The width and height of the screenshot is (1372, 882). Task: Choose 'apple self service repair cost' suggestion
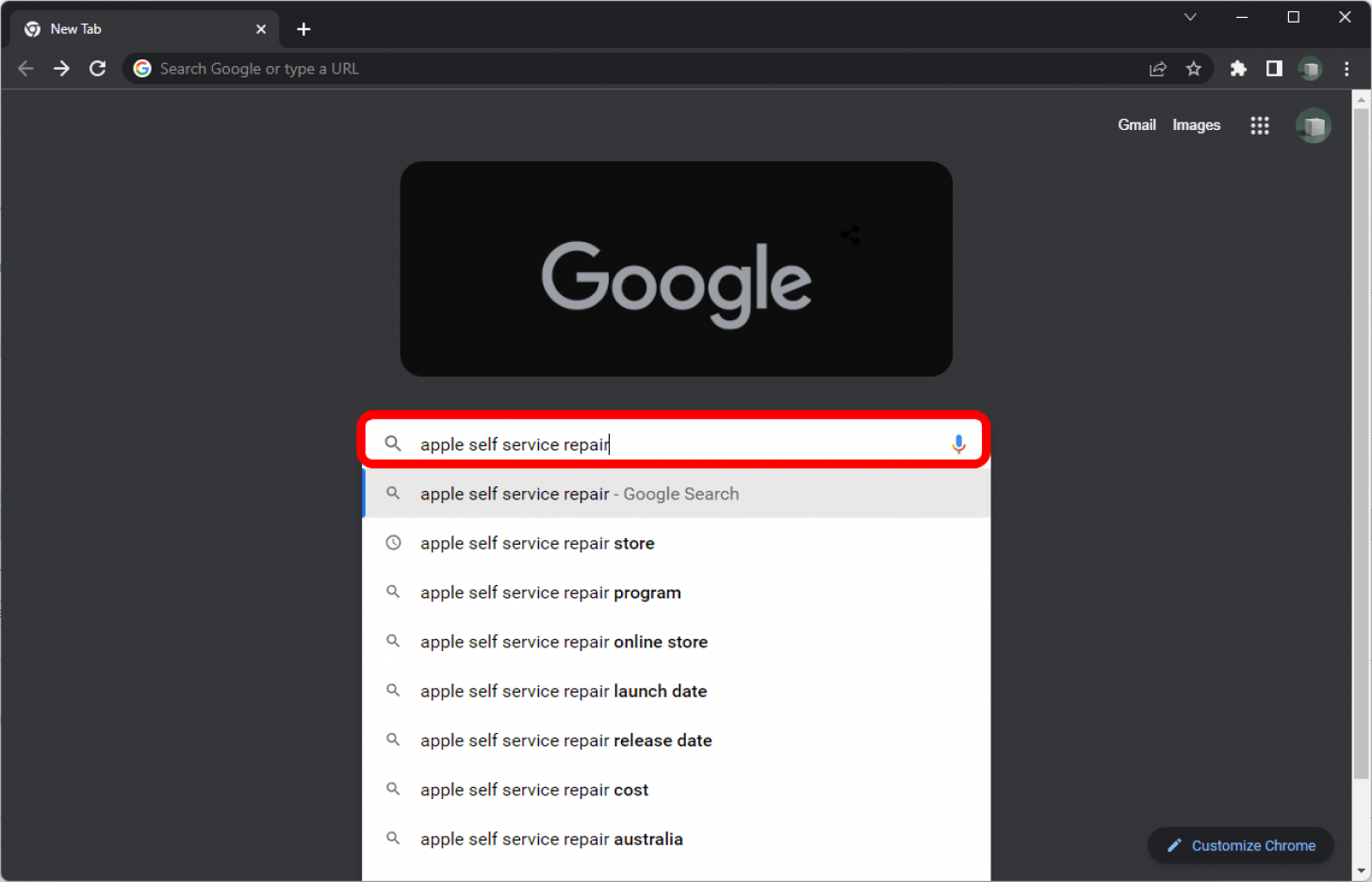[534, 790]
